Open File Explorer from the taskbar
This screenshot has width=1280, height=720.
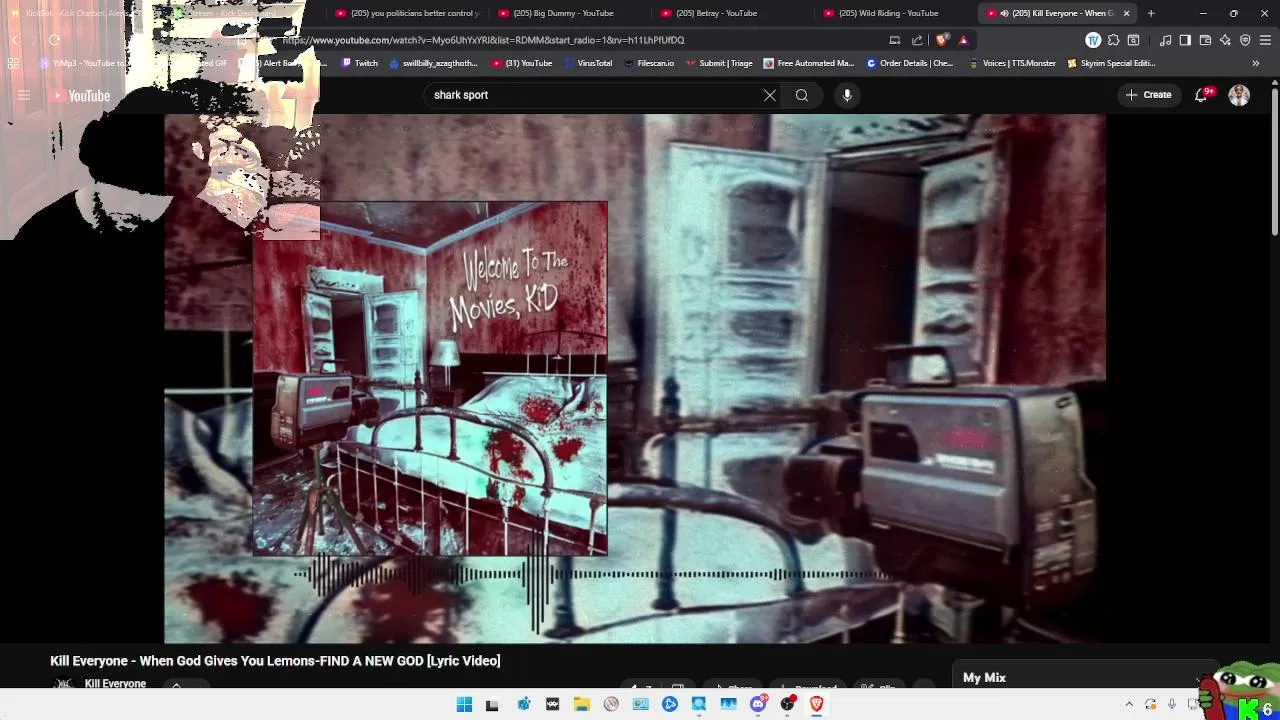point(581,704)
